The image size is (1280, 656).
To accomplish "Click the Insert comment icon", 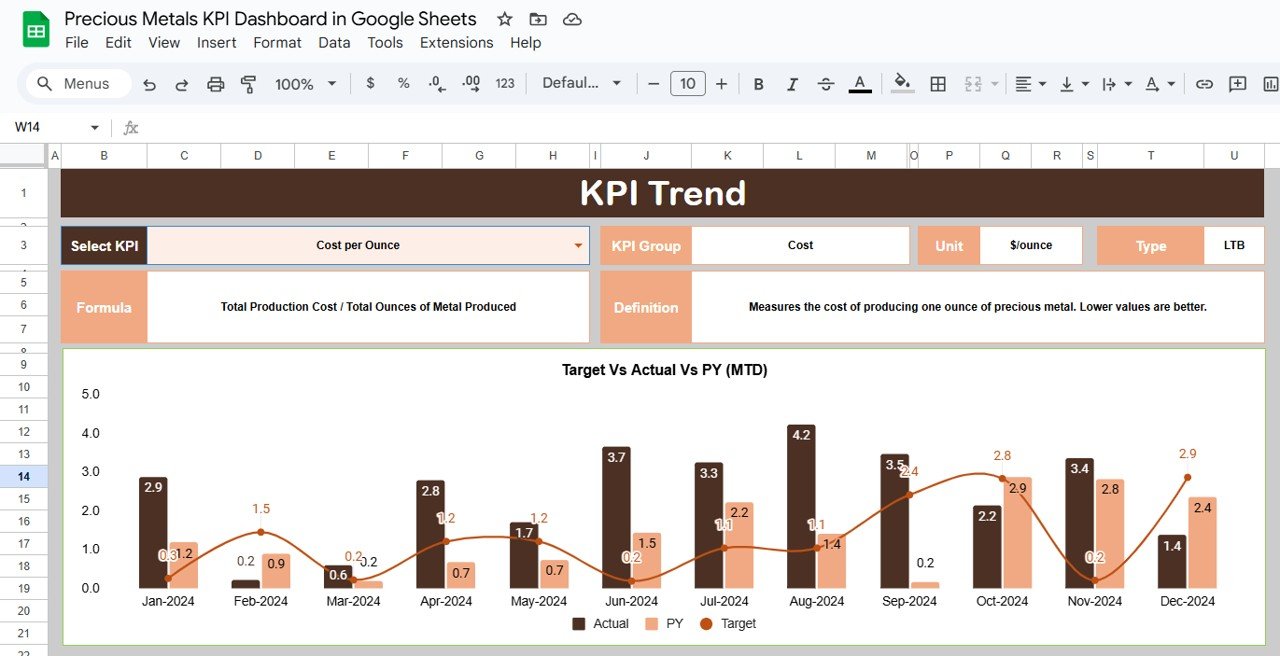I will [1237, 84].
